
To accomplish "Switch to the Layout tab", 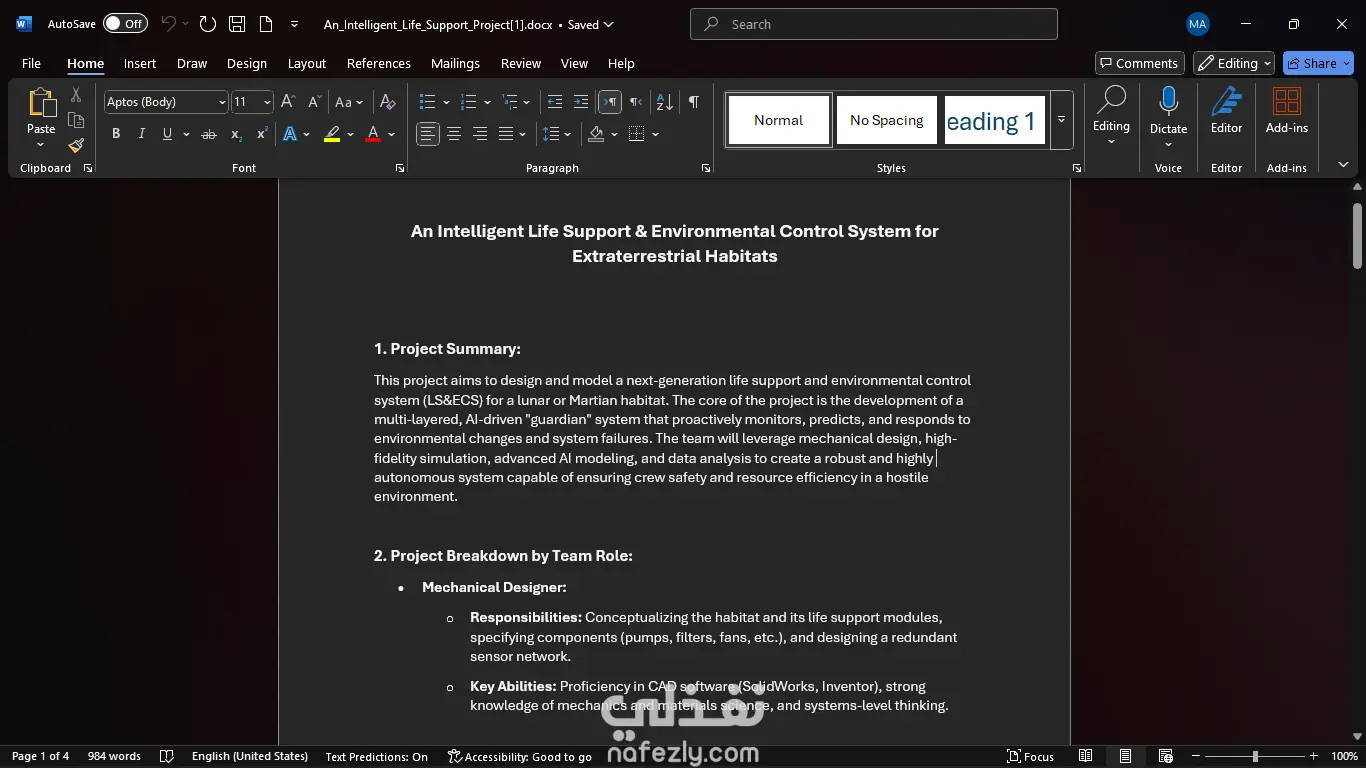I will [x=307, y=63].
